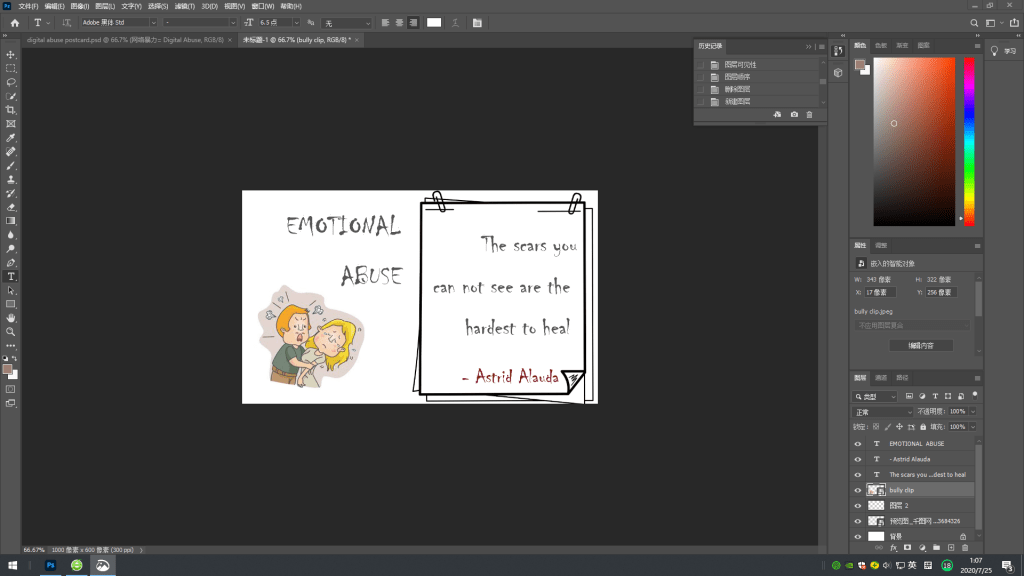The width and height of the screenshot is (1024, 576).
Task: Click the Photoshop icon on Windows taskbar
Action: tap(50, 565)
